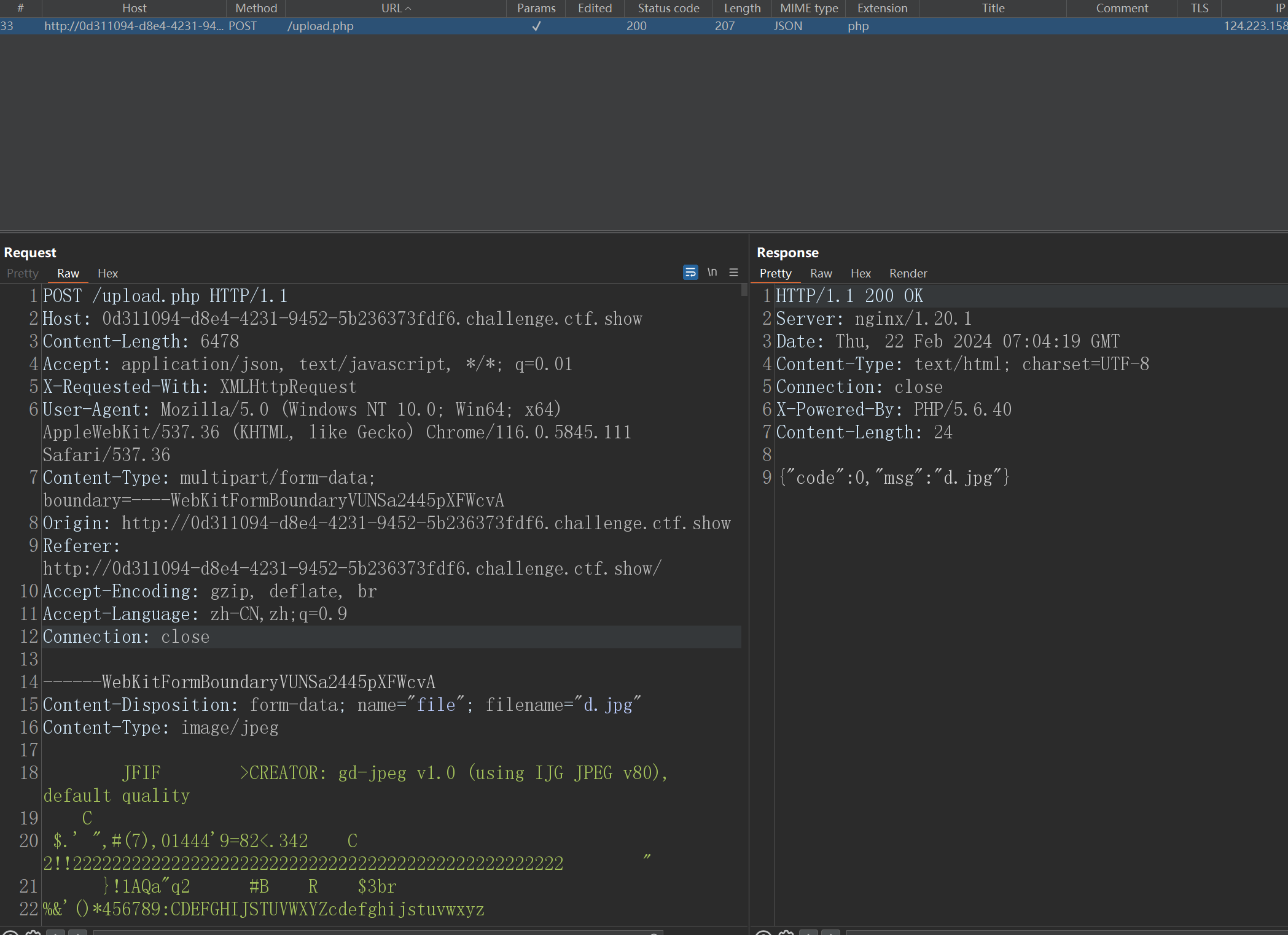Sort history by Status code column header
Image resolution: width=1288 pixels, height=935 pixels.
pos(668,8)
